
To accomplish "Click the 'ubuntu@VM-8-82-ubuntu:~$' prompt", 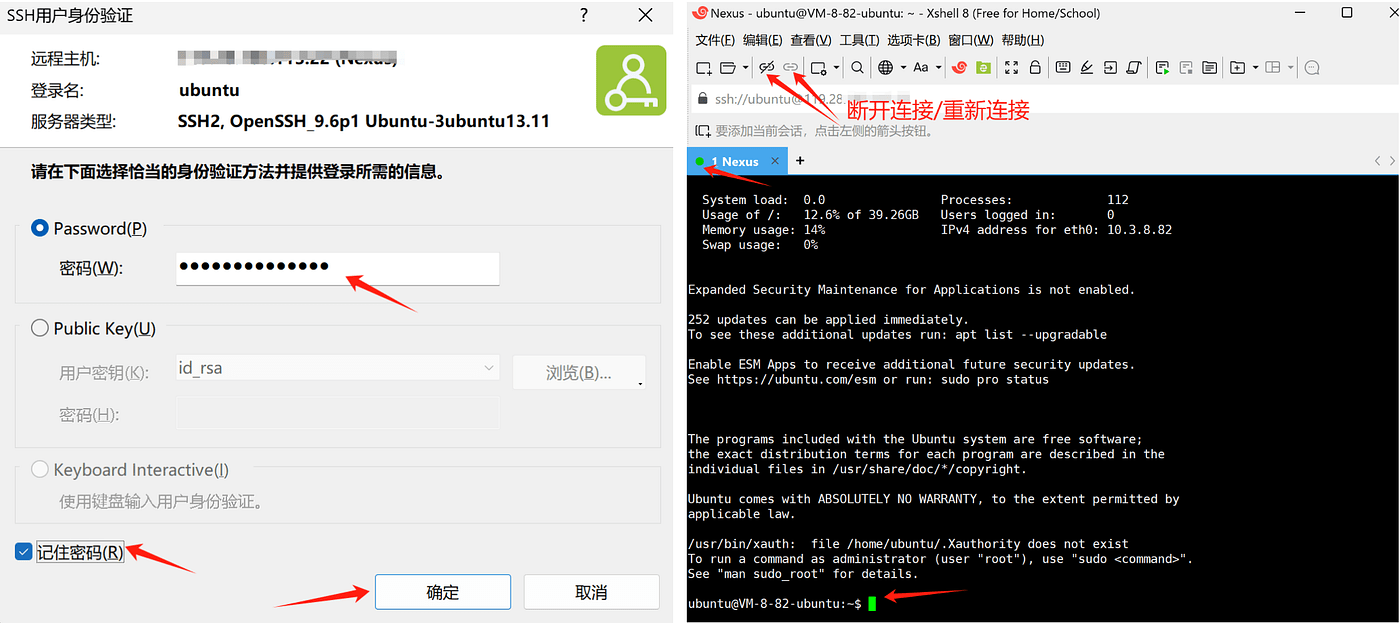I will coord(775,603).
